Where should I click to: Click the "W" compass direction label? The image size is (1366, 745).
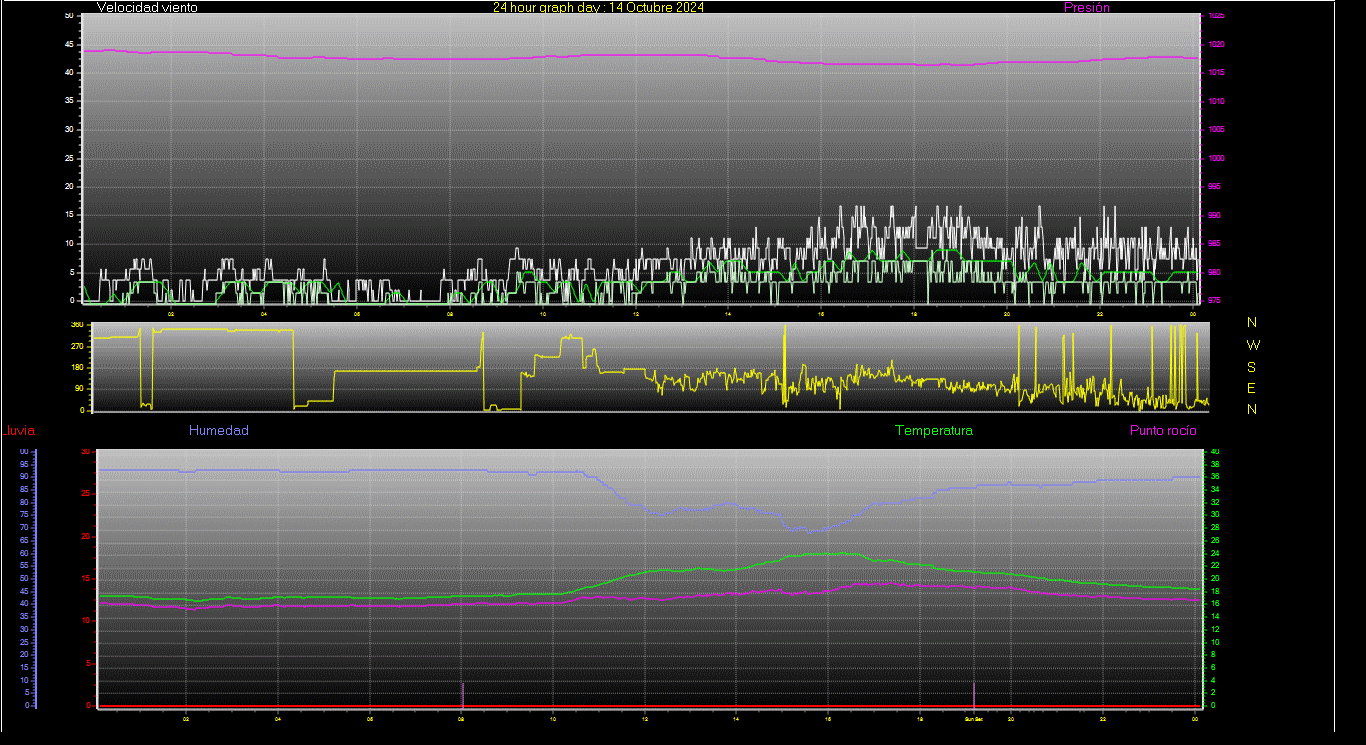pos(1253,345)
